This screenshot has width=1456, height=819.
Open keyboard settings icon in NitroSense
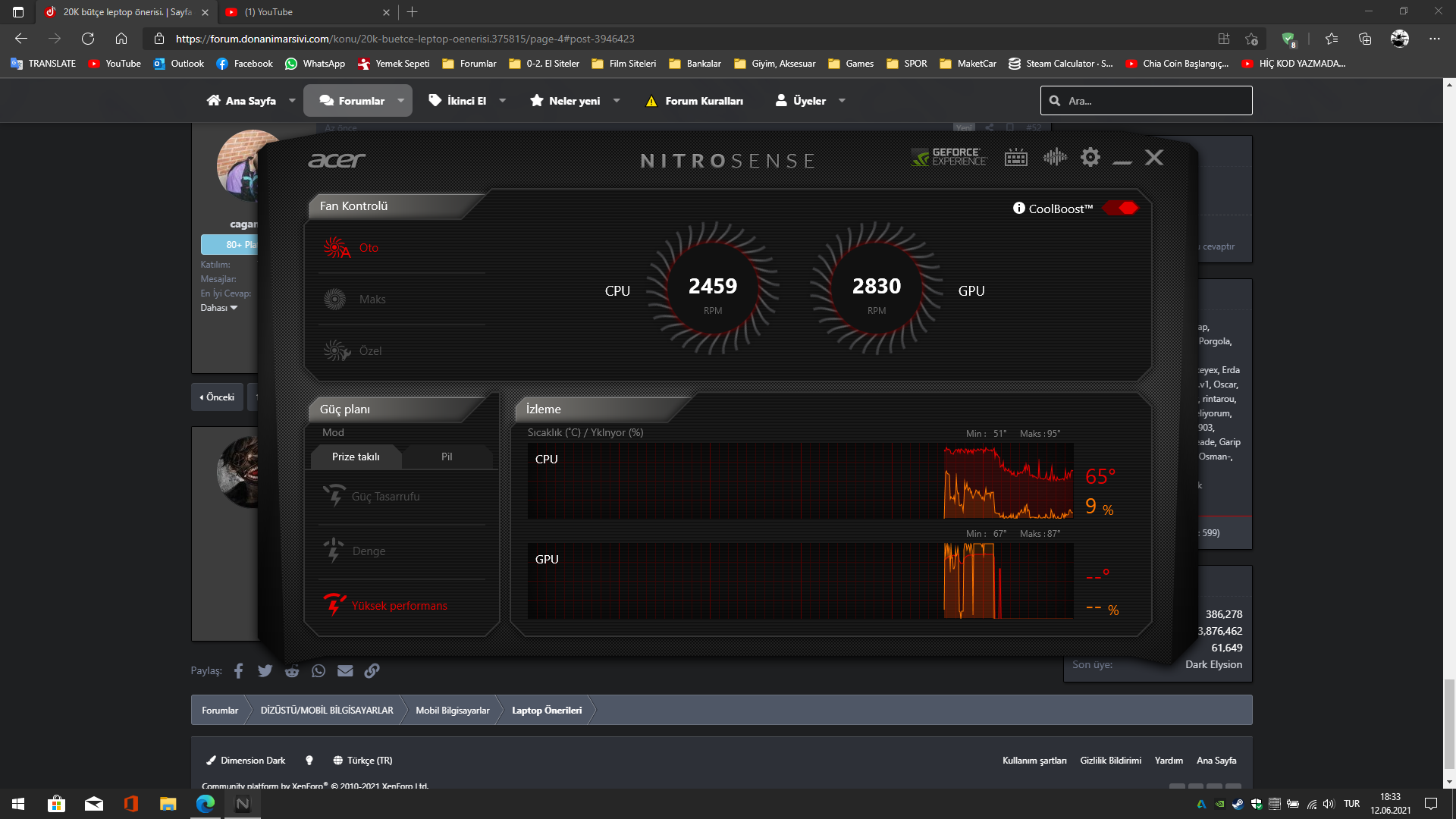[x=1016, y=157]
